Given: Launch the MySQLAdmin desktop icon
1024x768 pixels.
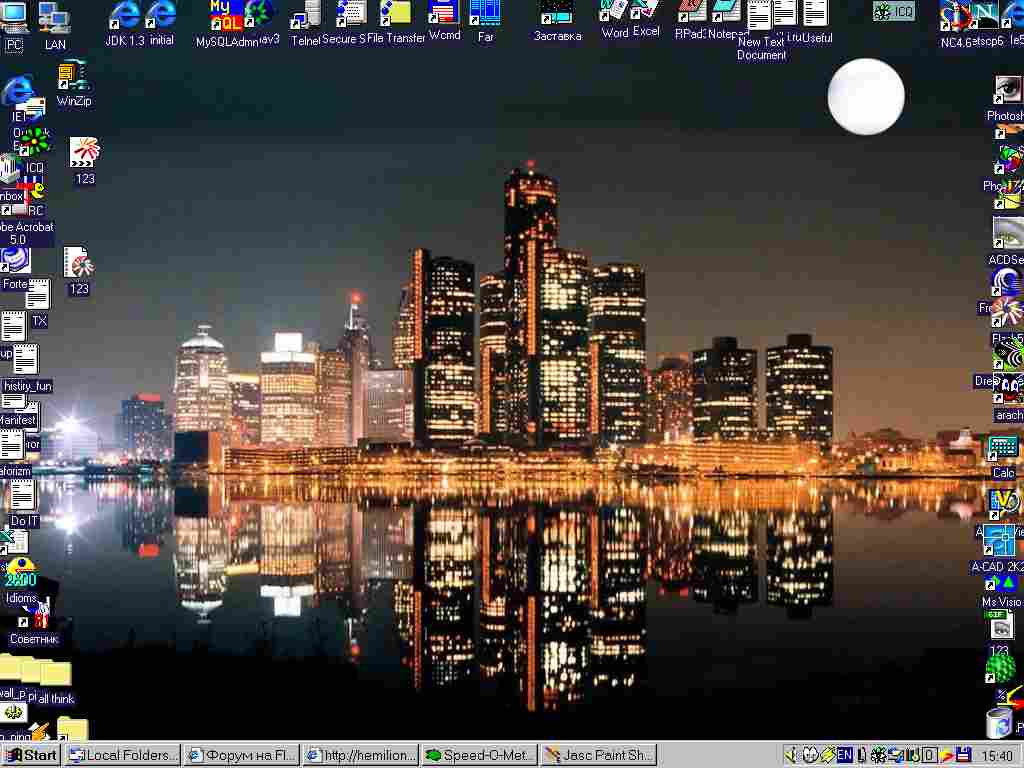Looking at the screenshot, I should (x=226, y=22).
